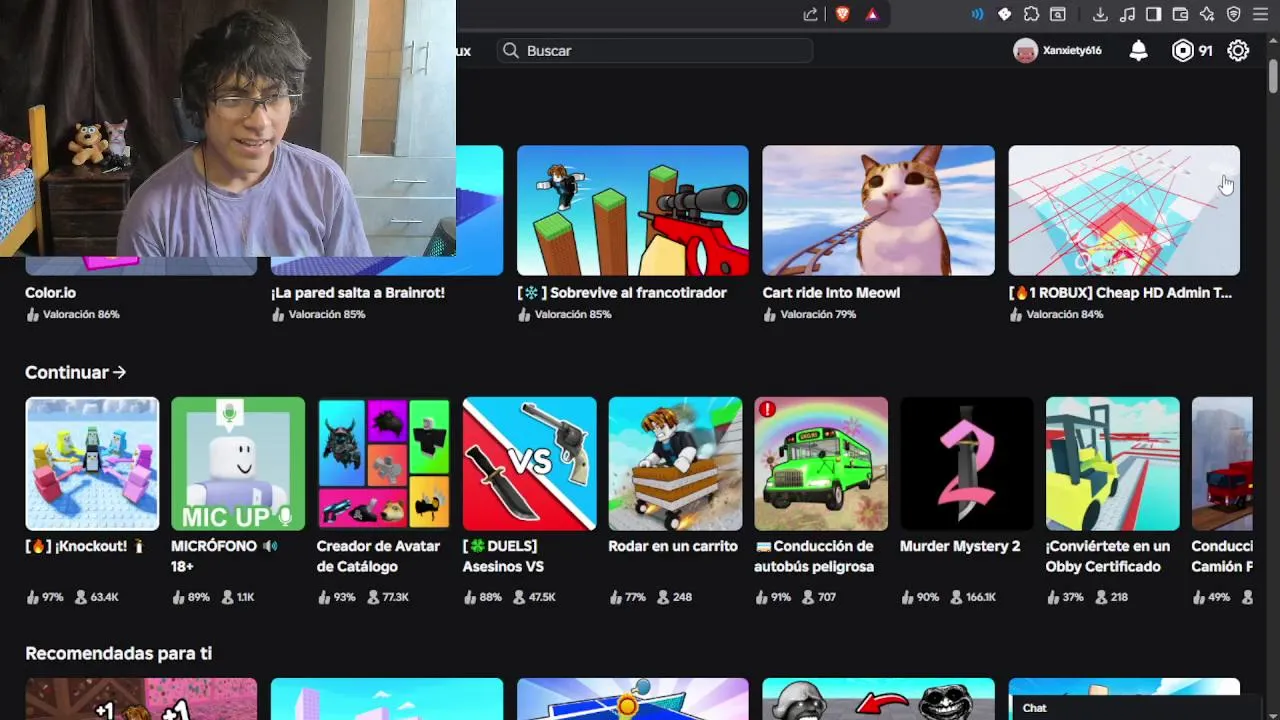This screenshot has height=720, width=1280.
Task: Click the scrollbar up arrow
Action: (1273, 42)
